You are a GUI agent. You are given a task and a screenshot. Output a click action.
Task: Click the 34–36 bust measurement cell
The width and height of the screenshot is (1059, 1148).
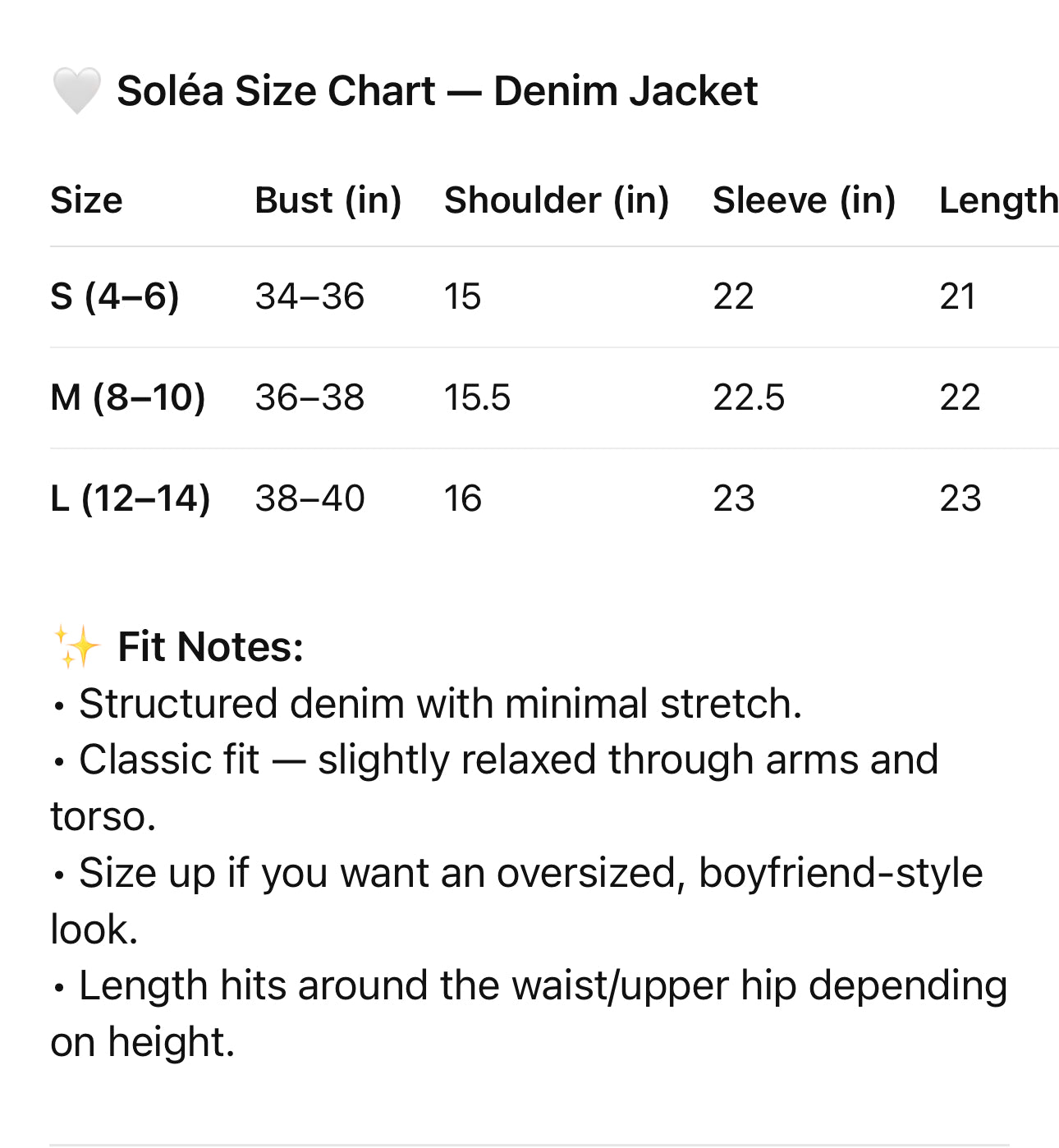click(x=309, y=296)
